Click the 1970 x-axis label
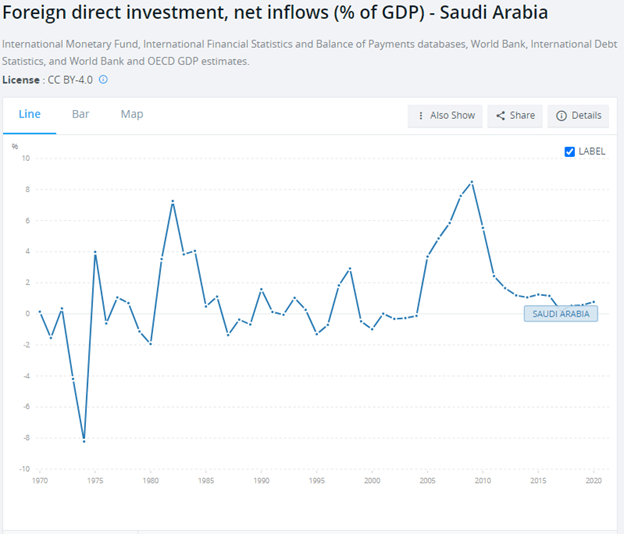The image size is (624, 534). tap(40, 481)
